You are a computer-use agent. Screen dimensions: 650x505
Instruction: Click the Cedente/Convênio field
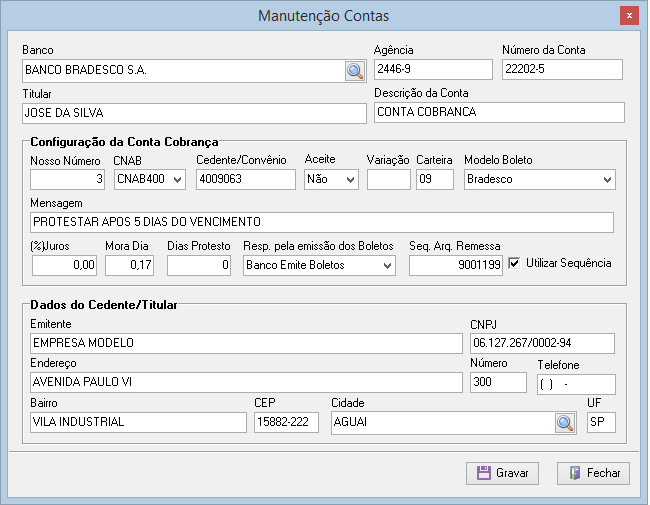tap(246, 179)
